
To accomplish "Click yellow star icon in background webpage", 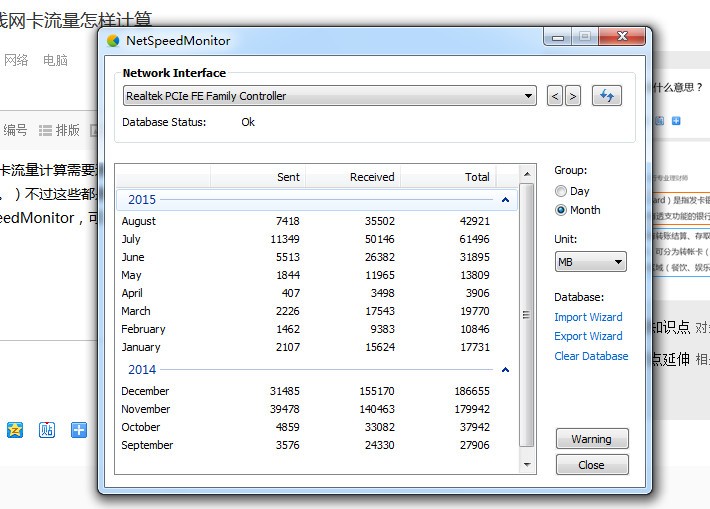I will coord(15,430).
